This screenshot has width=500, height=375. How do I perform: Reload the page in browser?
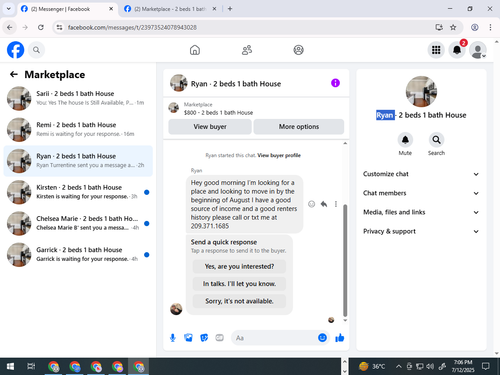41,27
